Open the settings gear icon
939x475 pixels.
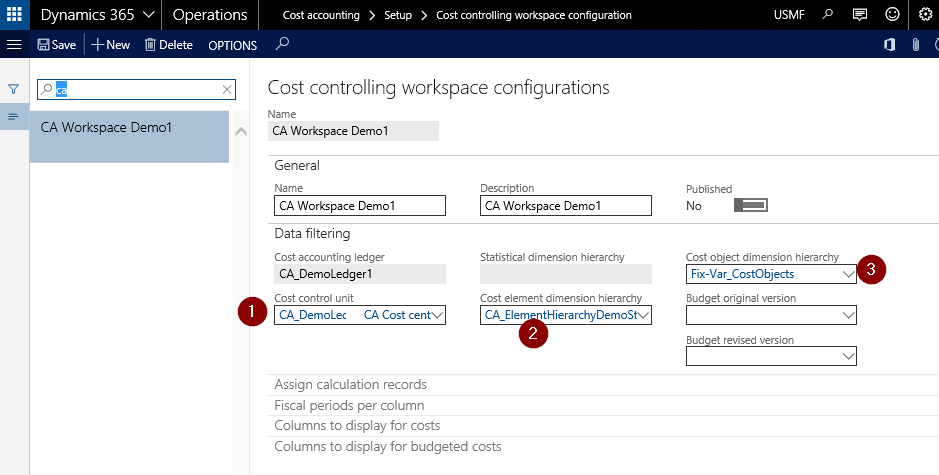(x=925, y=15)
